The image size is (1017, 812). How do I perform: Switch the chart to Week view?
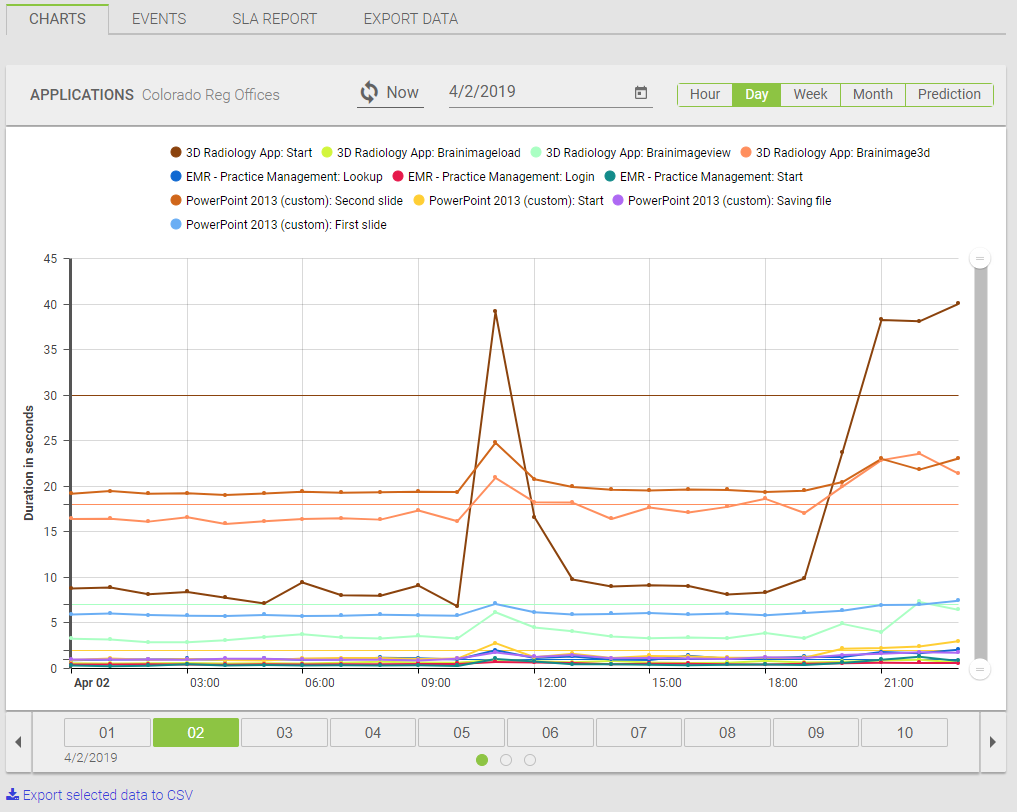tap(809, 94)
